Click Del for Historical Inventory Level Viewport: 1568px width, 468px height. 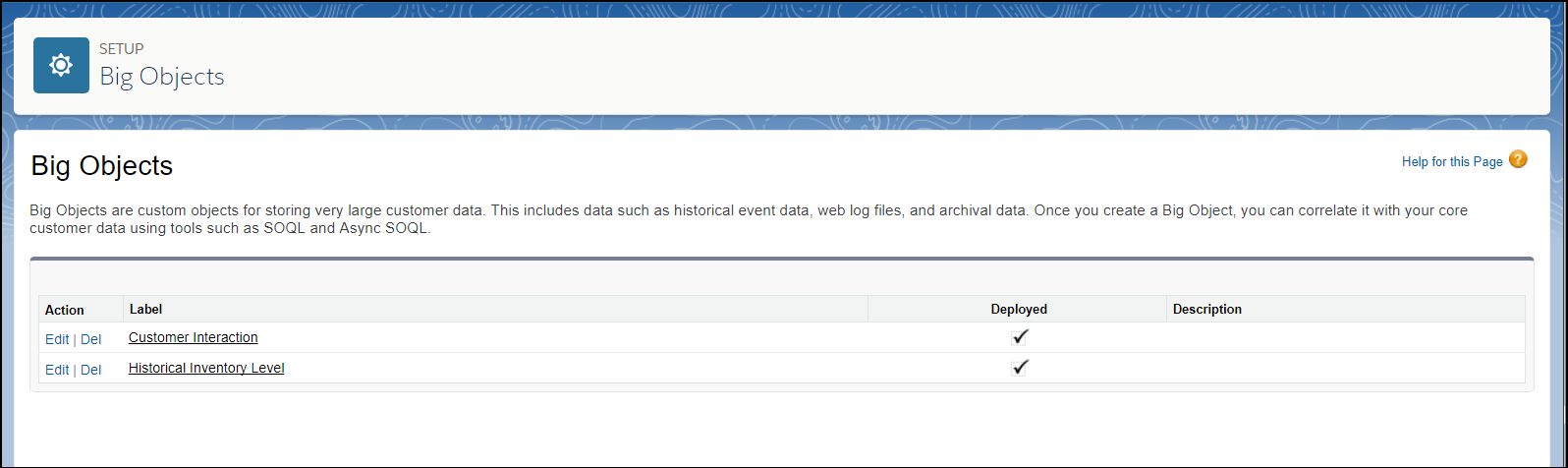coord(90,370)
